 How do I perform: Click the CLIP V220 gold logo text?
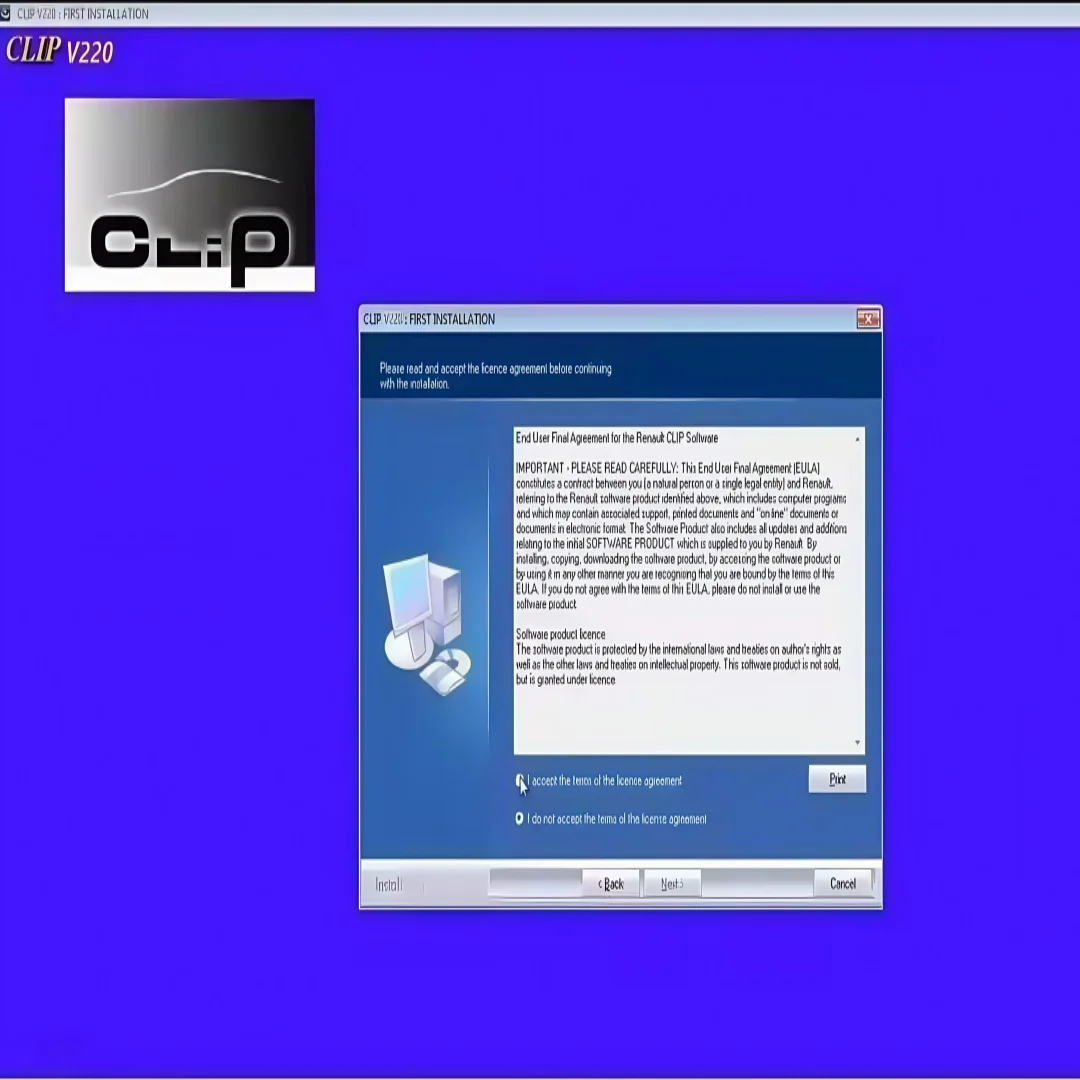(60, 50)
